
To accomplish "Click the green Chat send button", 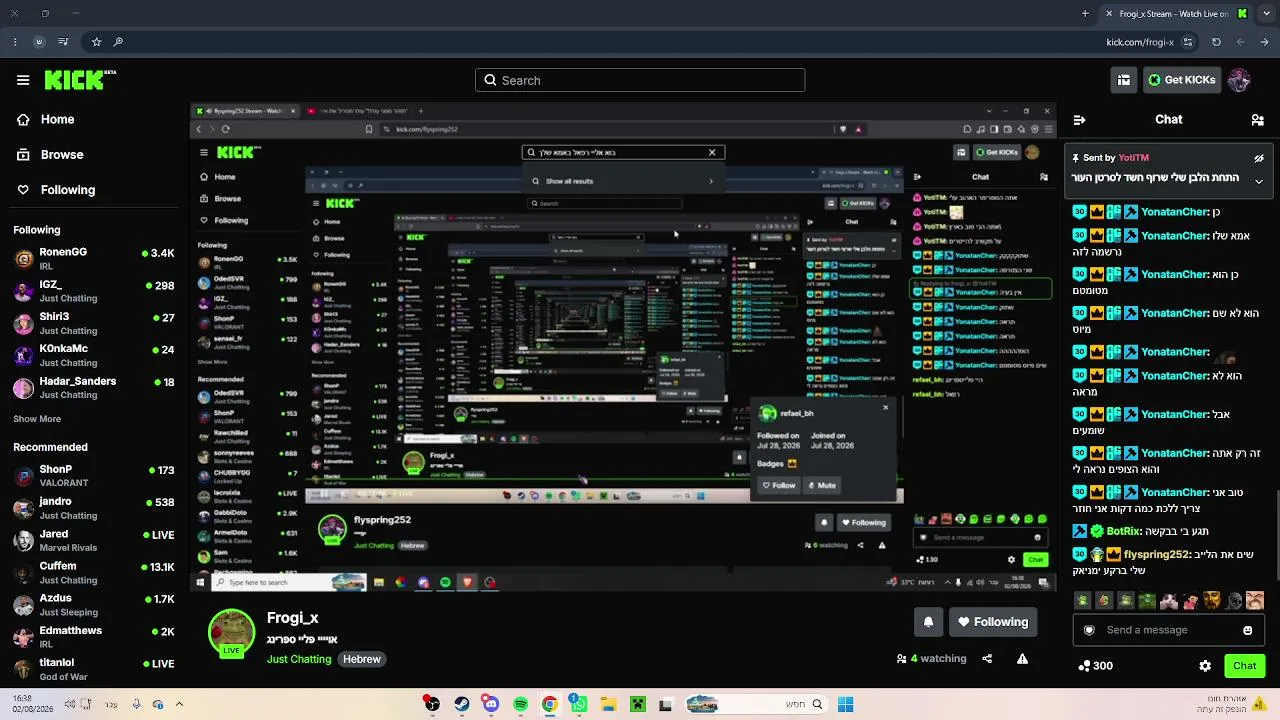I will click(x=1244, y=666).
